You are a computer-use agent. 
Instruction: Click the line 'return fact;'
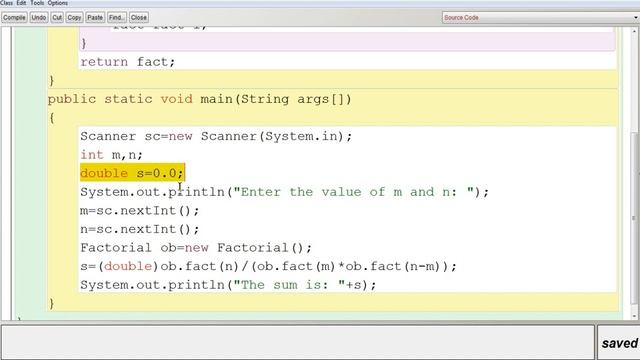[x=127, y=62]
